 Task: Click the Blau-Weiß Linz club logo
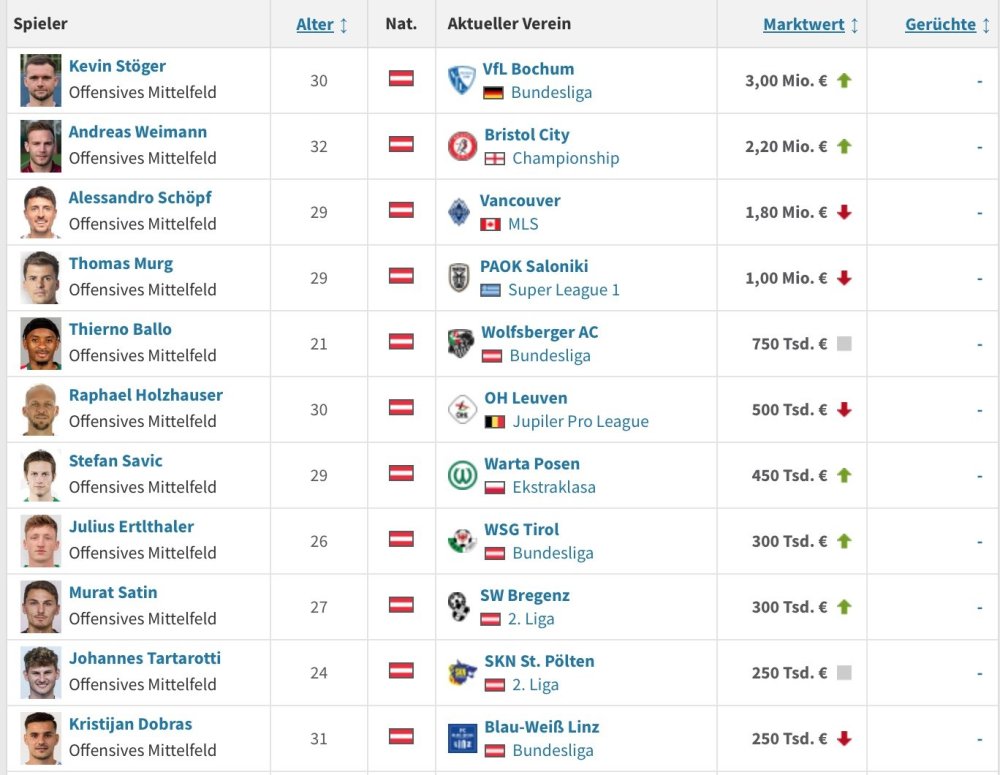[x=462, y=738]
